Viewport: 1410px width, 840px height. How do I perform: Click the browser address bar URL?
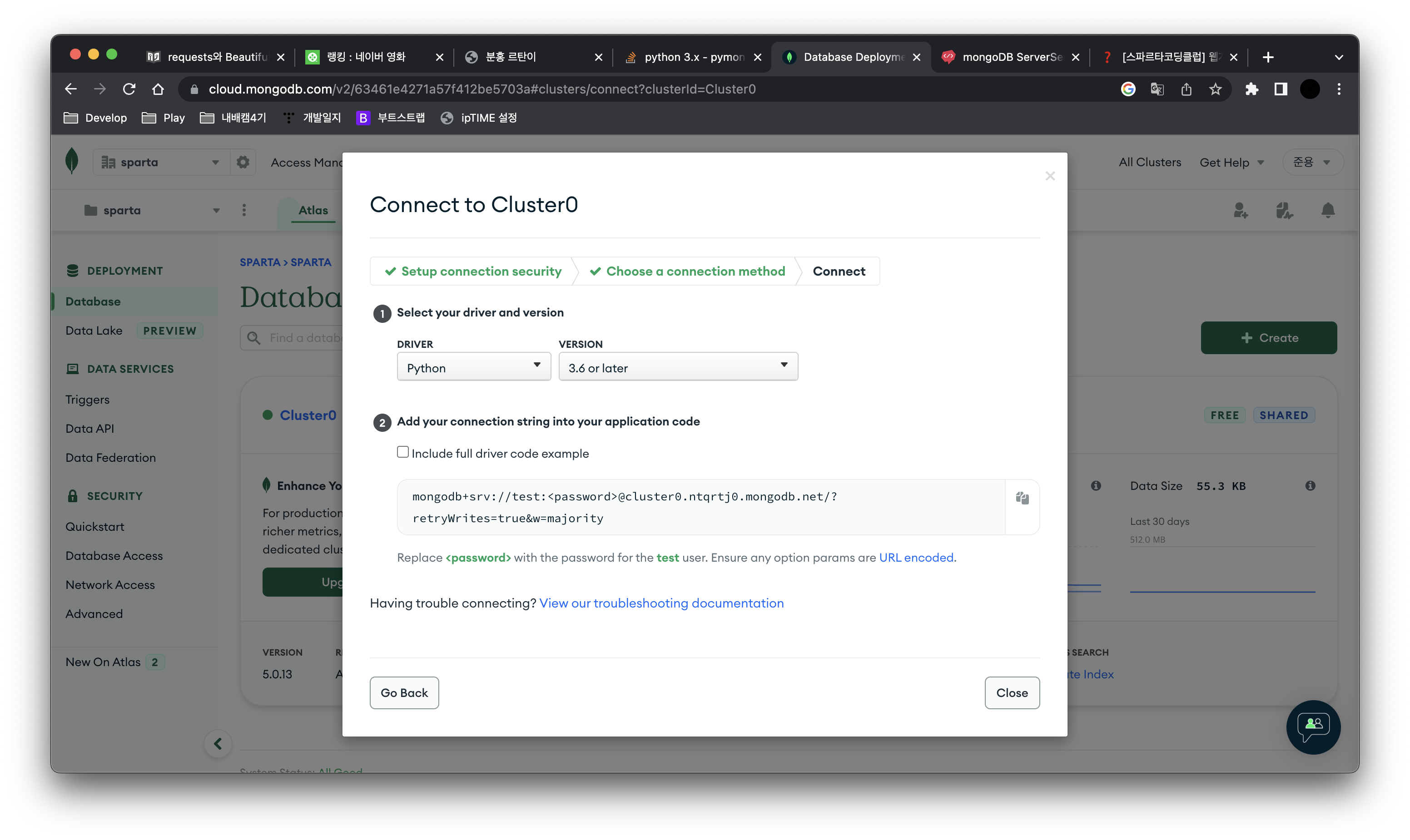click(x=482, y=89)
